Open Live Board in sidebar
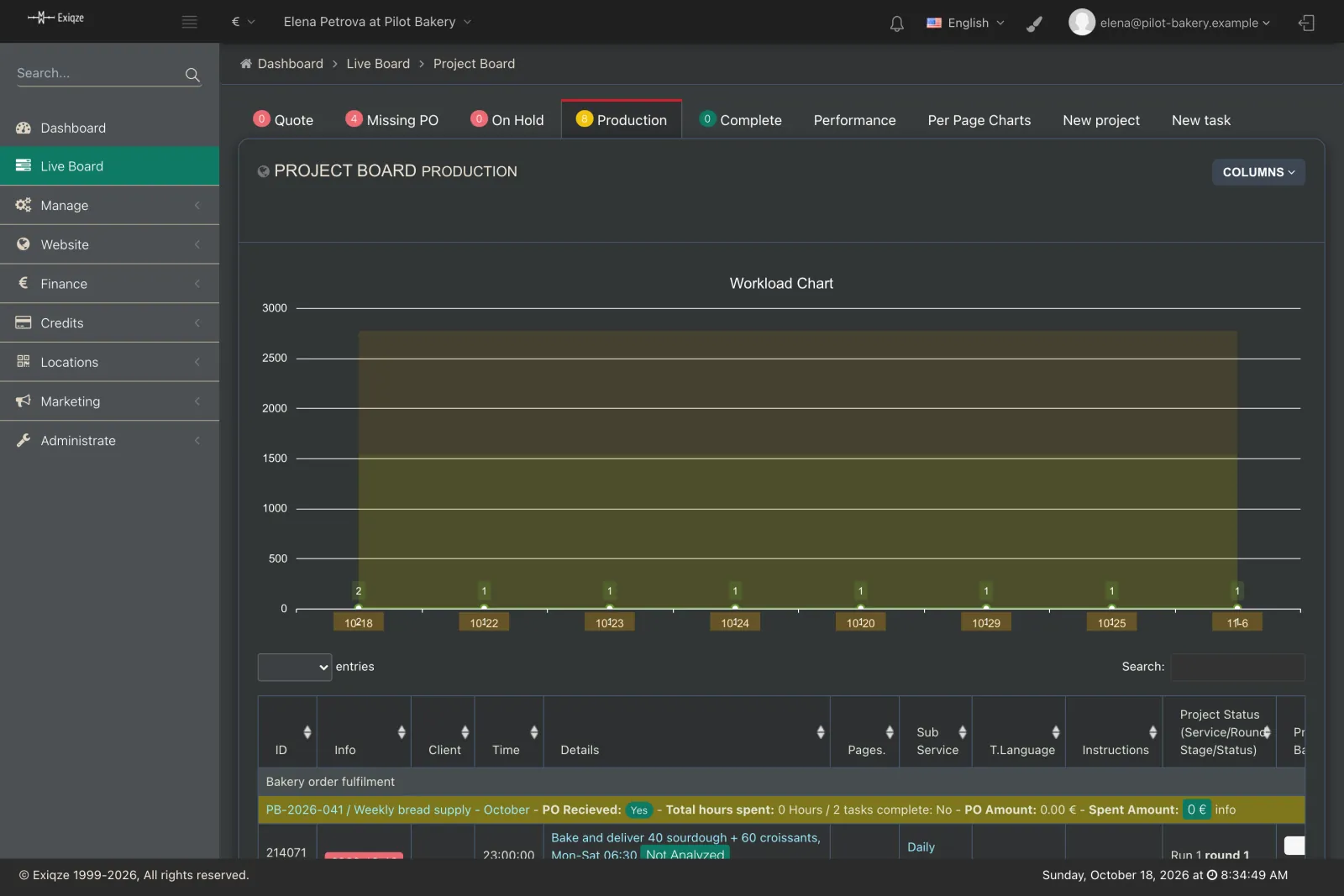 [x=109, y=166]
